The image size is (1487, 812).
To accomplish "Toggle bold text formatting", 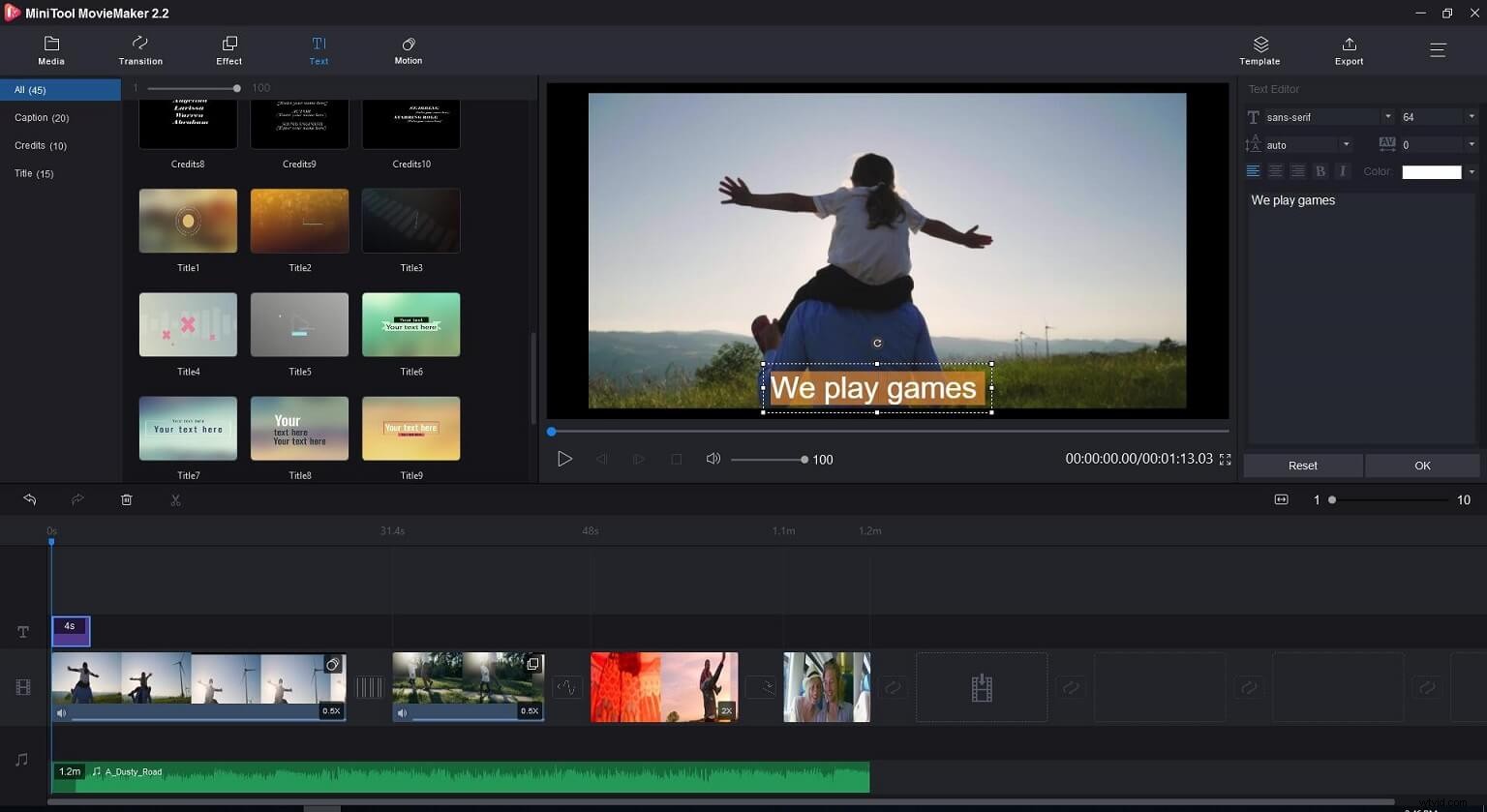I will pyautogui.click(x=1320, y=171).
